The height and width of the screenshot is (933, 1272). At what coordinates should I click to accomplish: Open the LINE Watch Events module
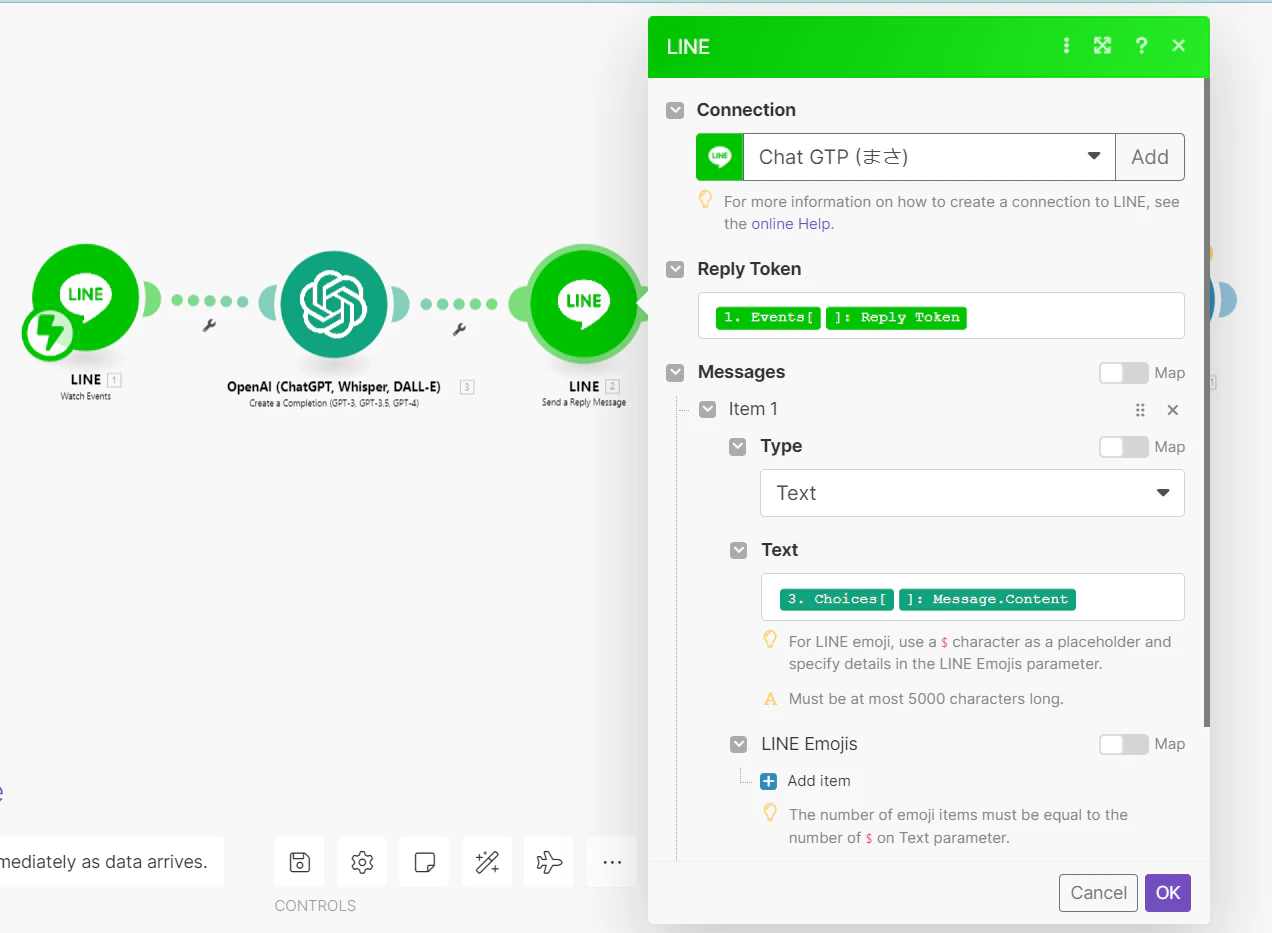[86, 297]
